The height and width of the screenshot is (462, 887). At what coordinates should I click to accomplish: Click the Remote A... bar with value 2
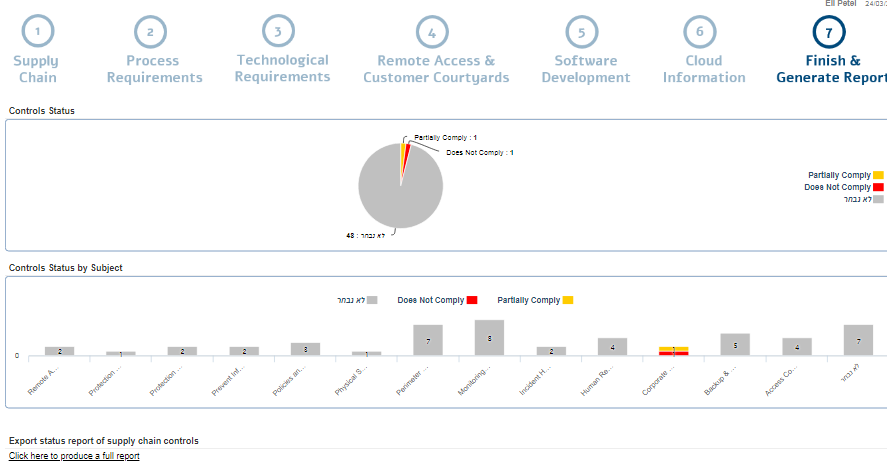point(59,351)
